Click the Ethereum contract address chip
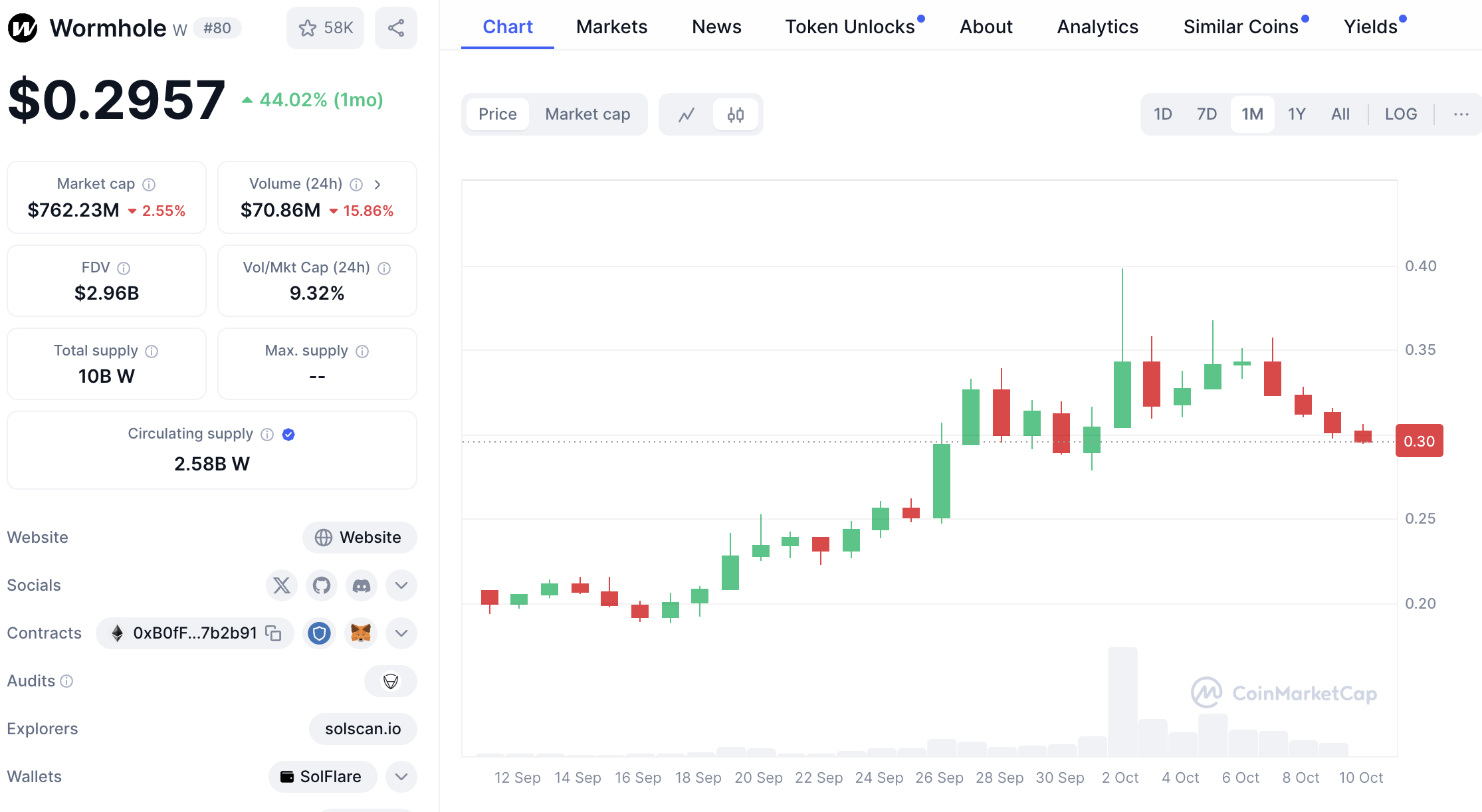 coord(195,633)
